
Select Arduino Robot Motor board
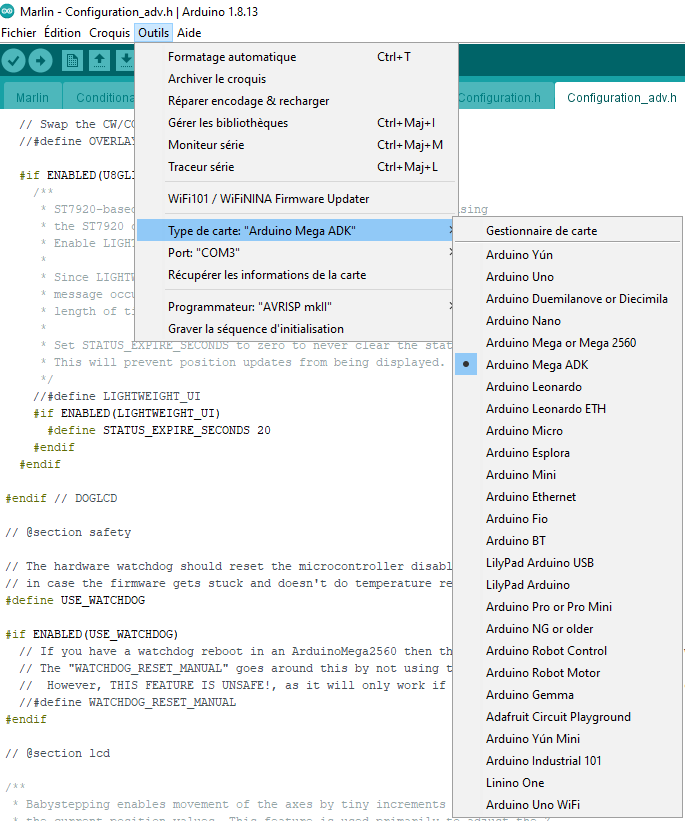pyautogui.click(x=568, y=673)
